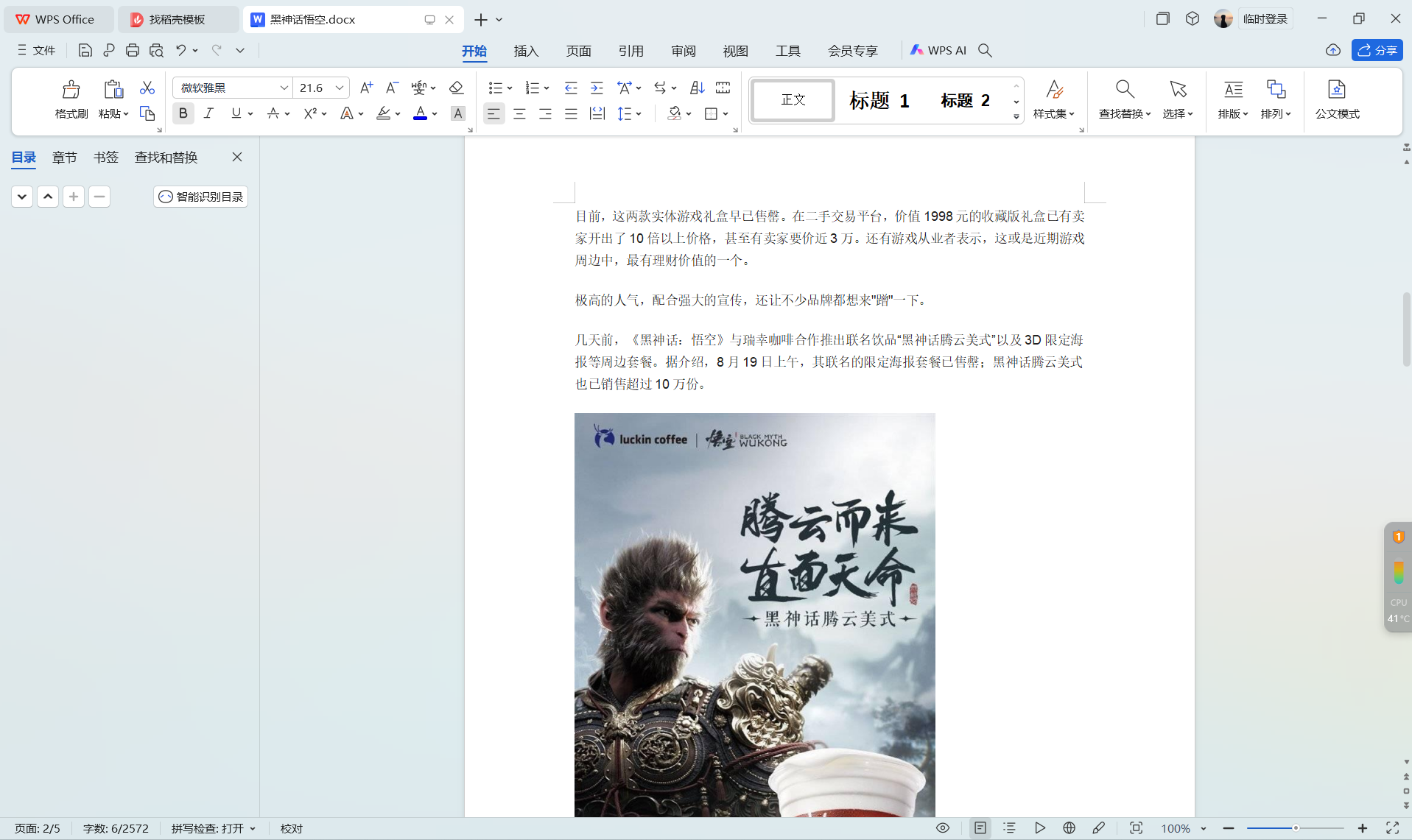
Task: Open the font name dropdown (微软雅黑)
Action: (284, 88)
